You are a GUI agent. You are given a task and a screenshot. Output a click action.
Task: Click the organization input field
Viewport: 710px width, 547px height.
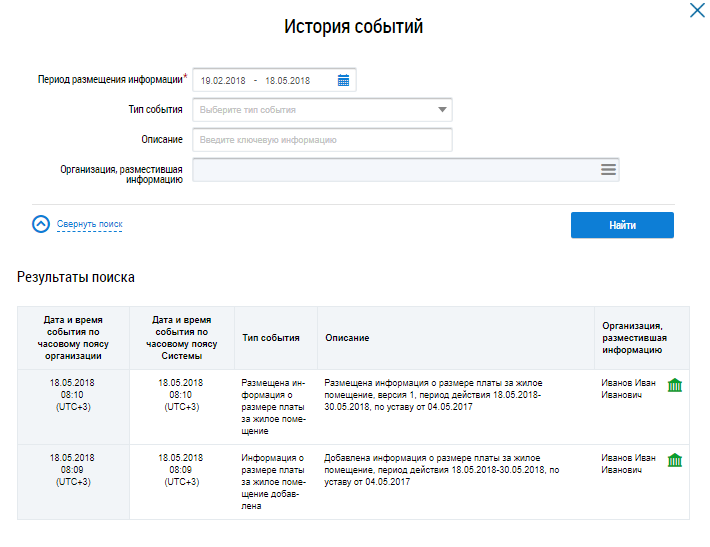click(395, 170)
